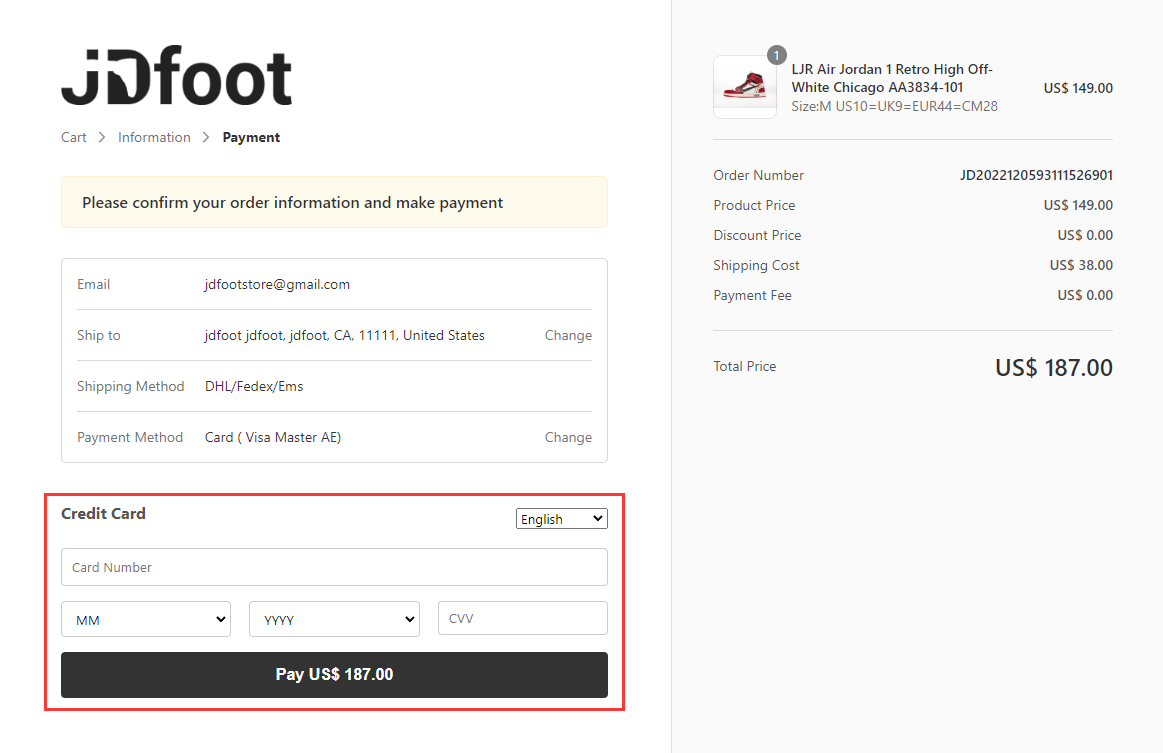Open the English language dropdown
1163x753 pixels.
[x=561, y=519]
